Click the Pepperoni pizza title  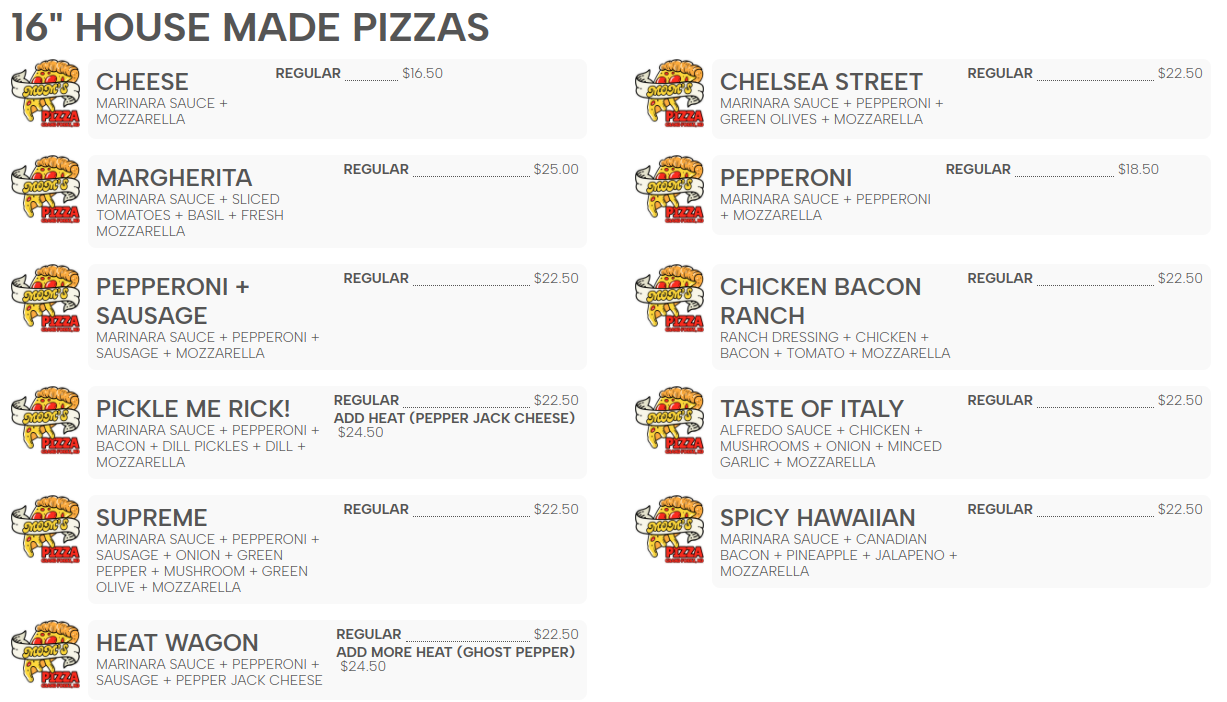[x=786, y=178]
